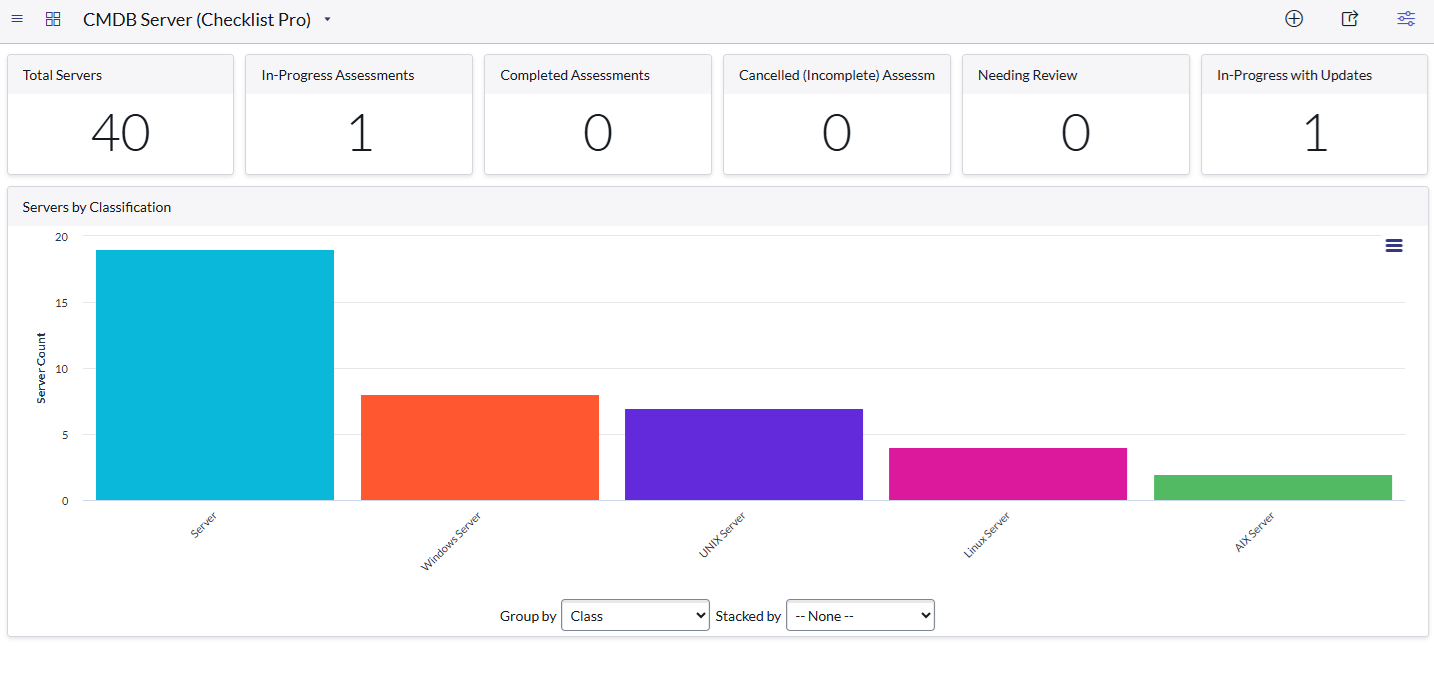1434x688 pixels.
Task: Open the chart context menu icon
Action: (x=1394, y=244)
